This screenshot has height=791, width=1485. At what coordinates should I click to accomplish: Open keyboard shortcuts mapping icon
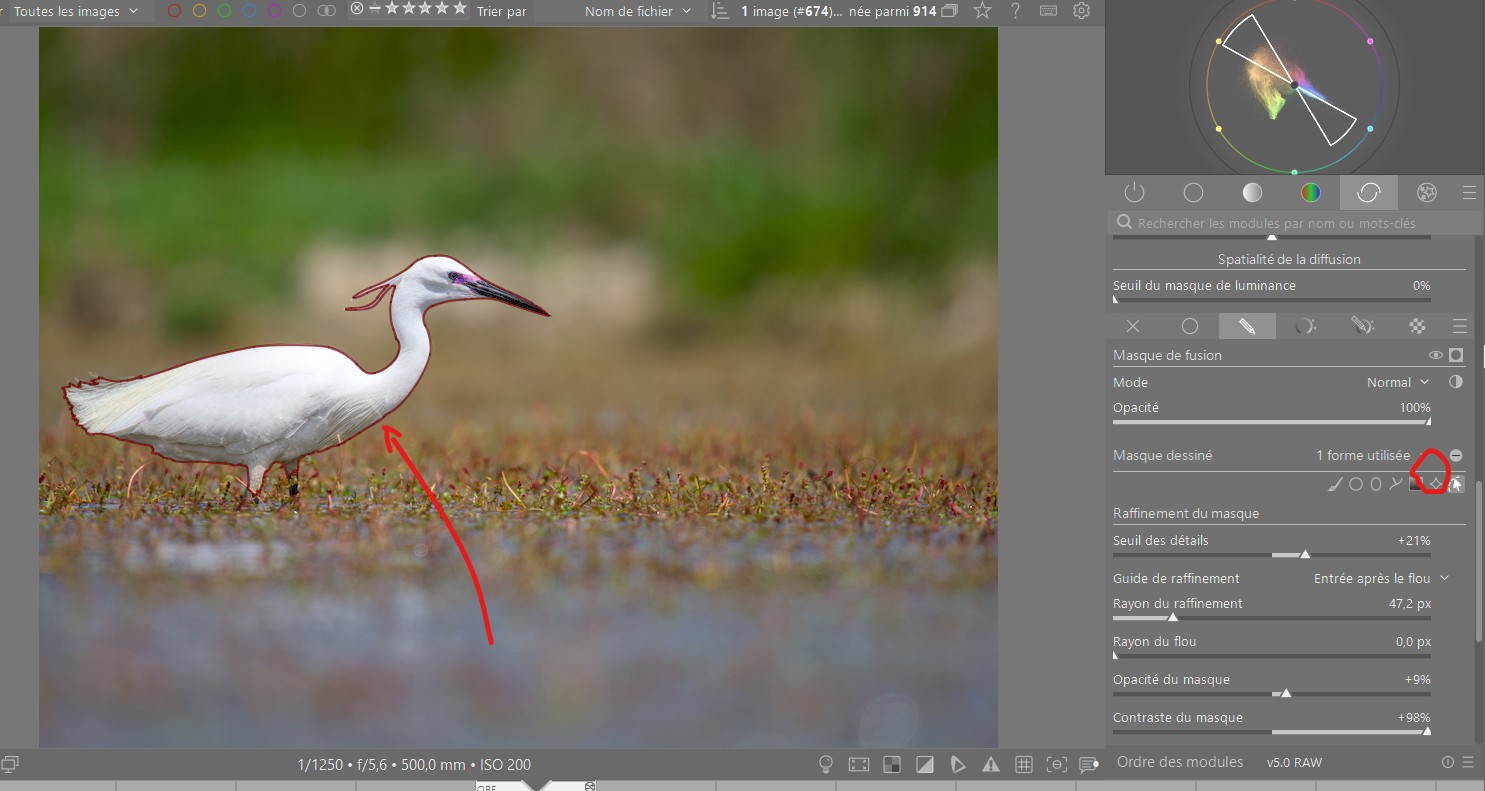pyautogui.click(x=1048, y=11)
